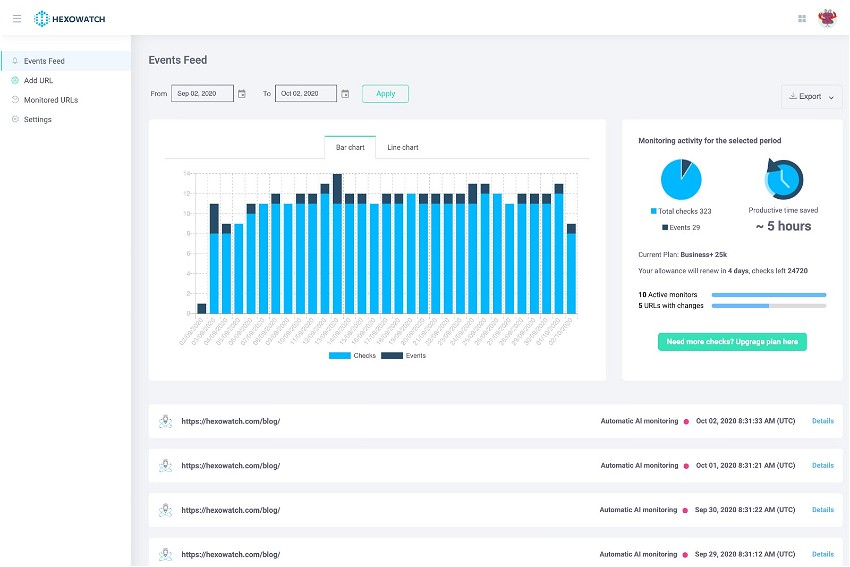Go to Add URL in sidebar
The width and height of the screenshot is (850, 567).
click(x=37, y=80)
